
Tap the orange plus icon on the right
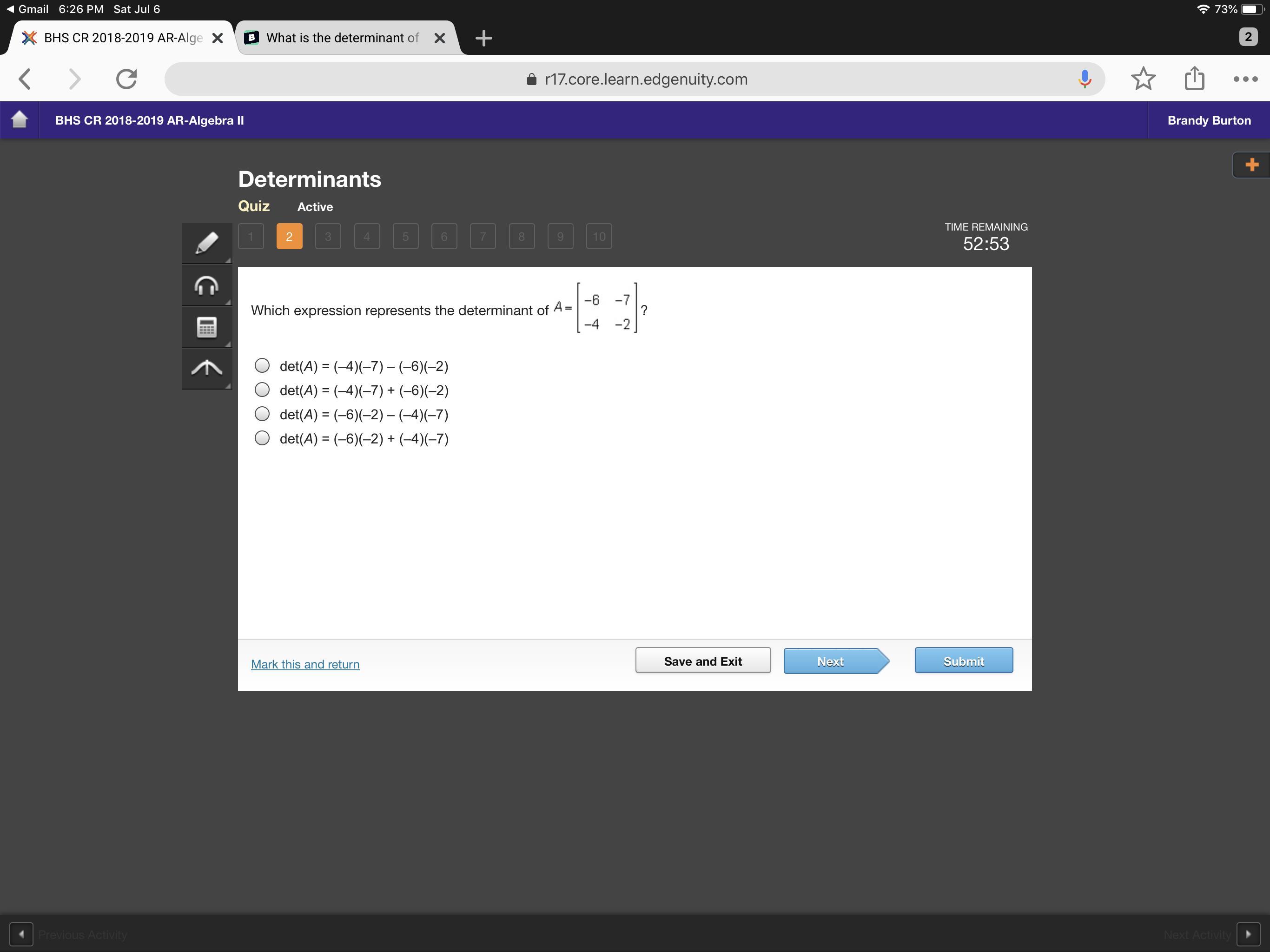point(1251,165)
